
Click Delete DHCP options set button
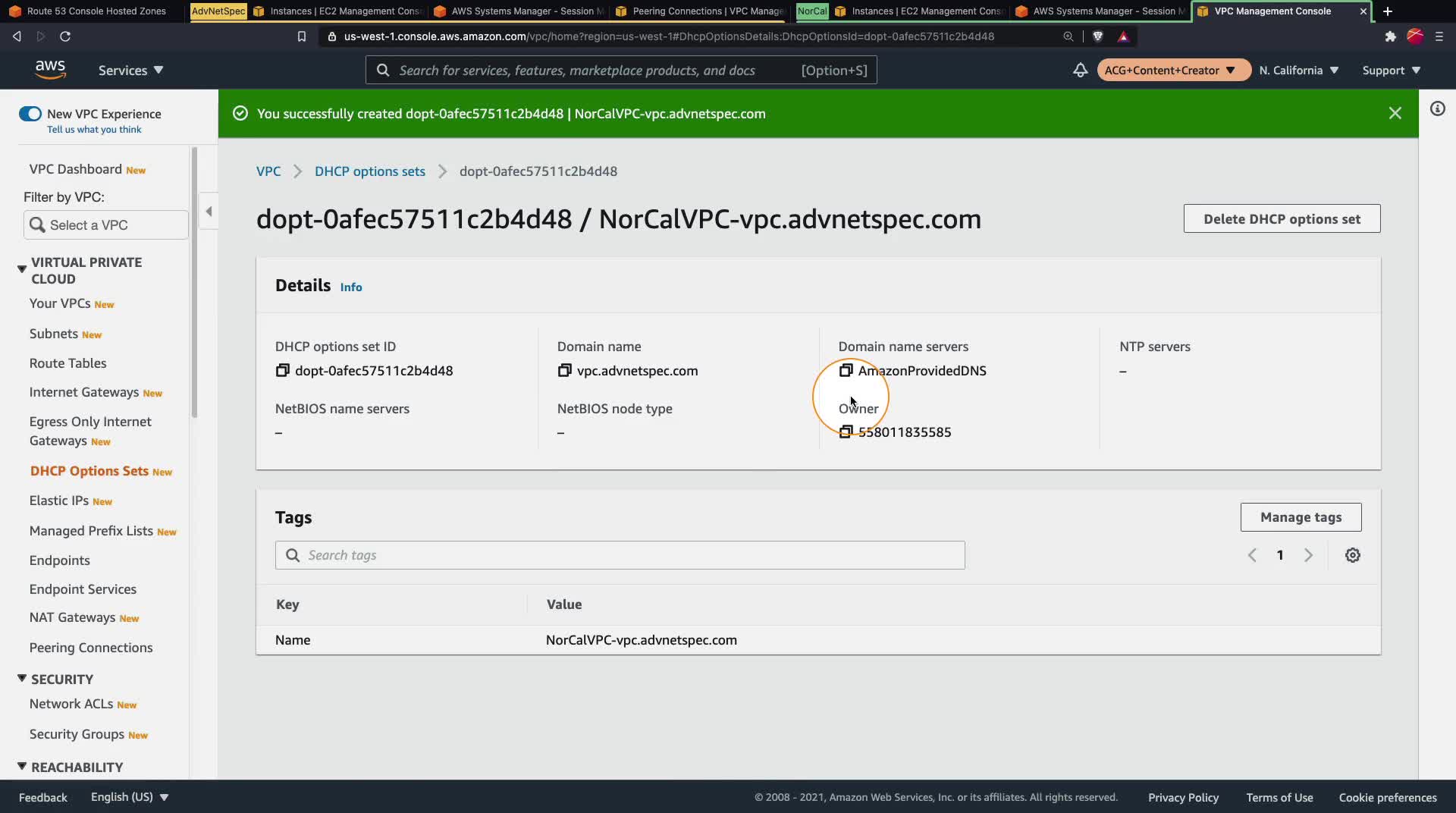[1282, 218]
